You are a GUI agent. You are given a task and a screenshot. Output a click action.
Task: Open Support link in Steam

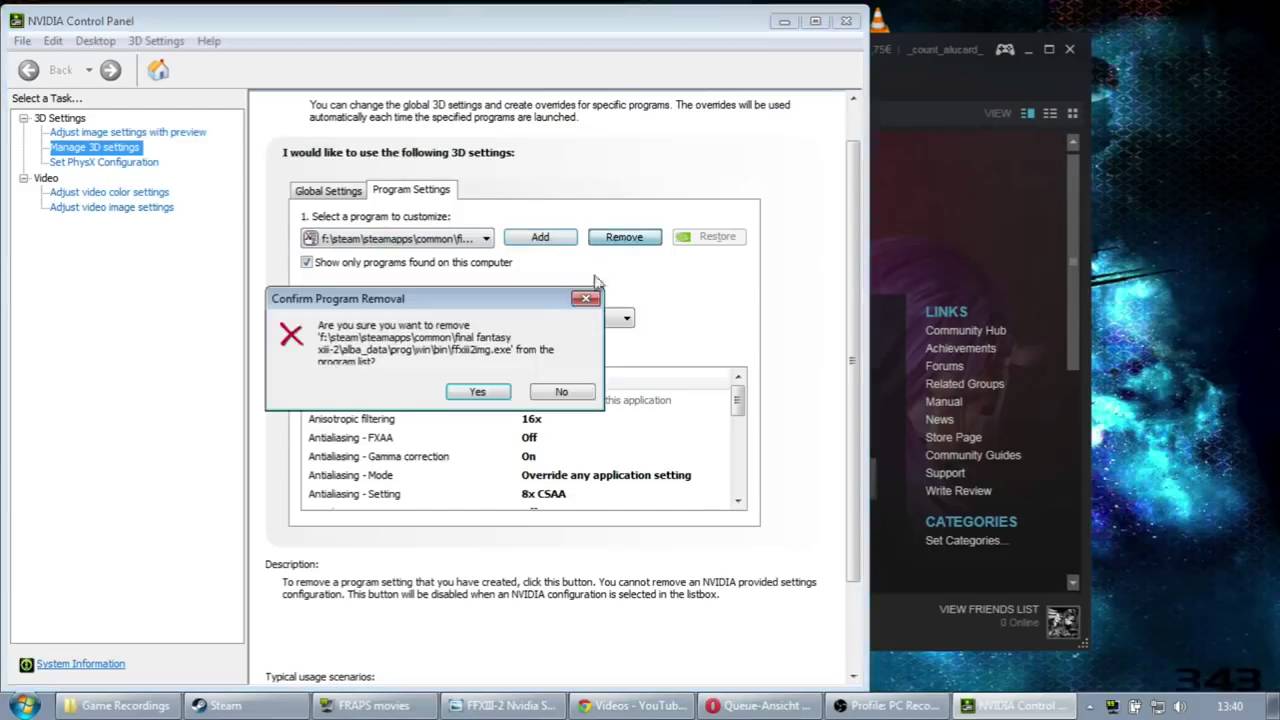[945, 473]
